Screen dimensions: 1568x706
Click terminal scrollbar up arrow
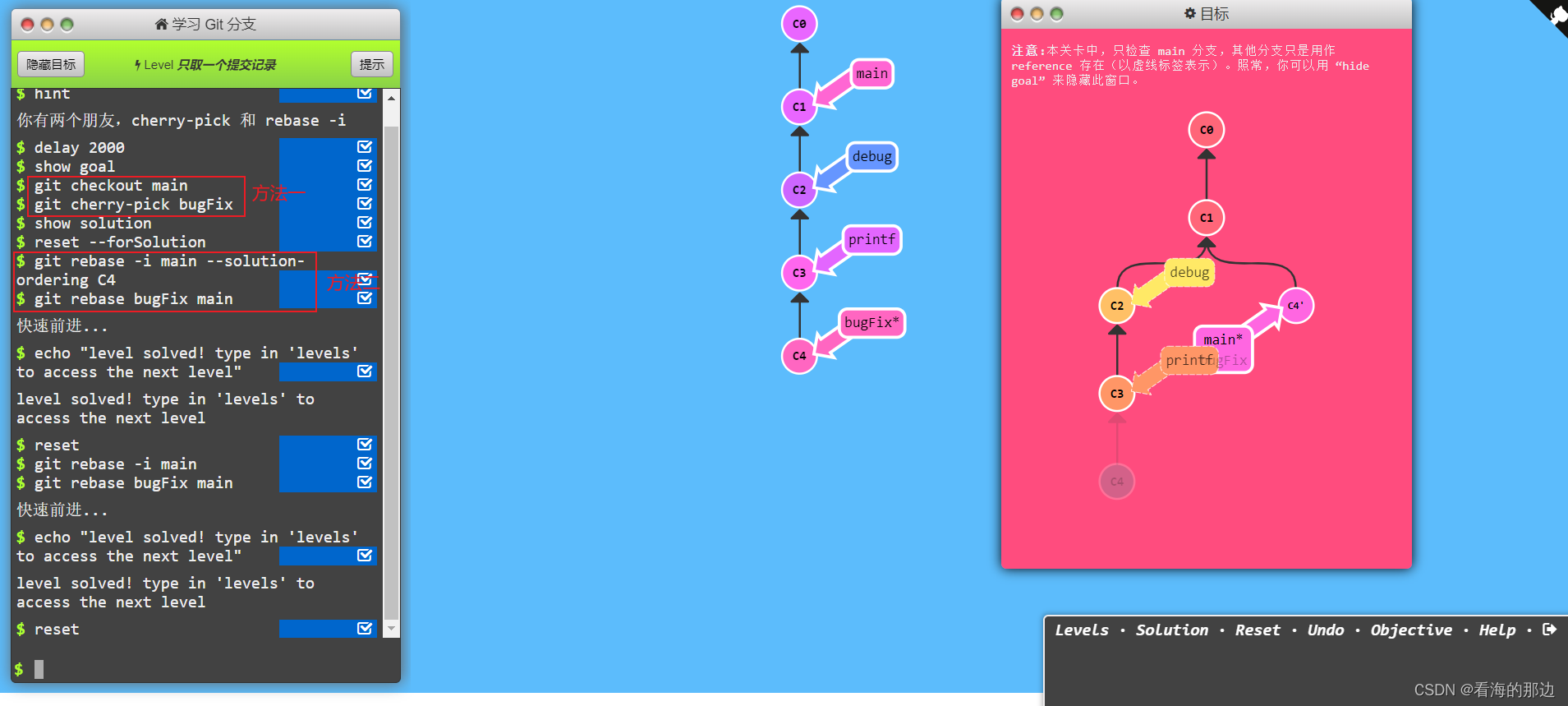pyautogui.click(x=392, y=98)
